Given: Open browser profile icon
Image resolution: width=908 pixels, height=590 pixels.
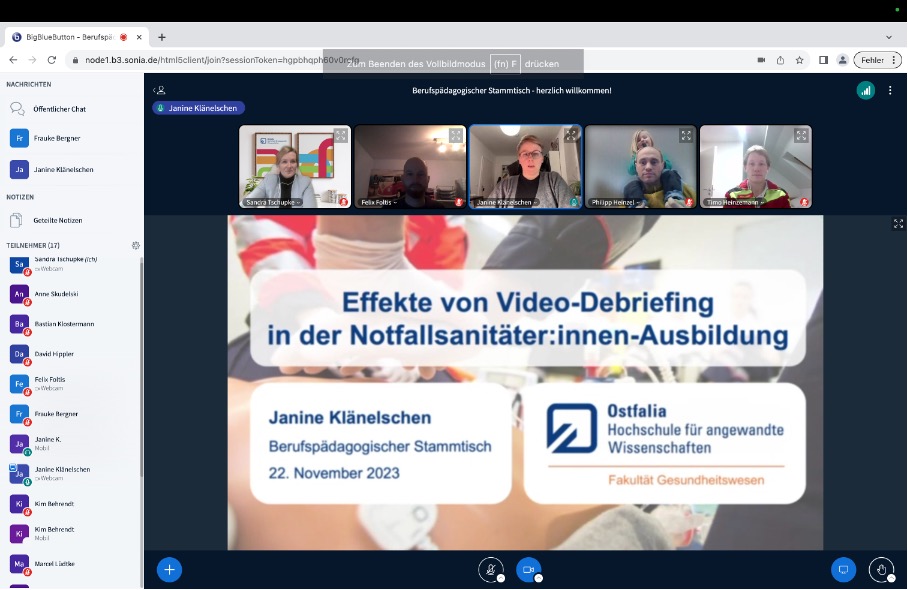Looking at the screenshot, I should 843,60.
